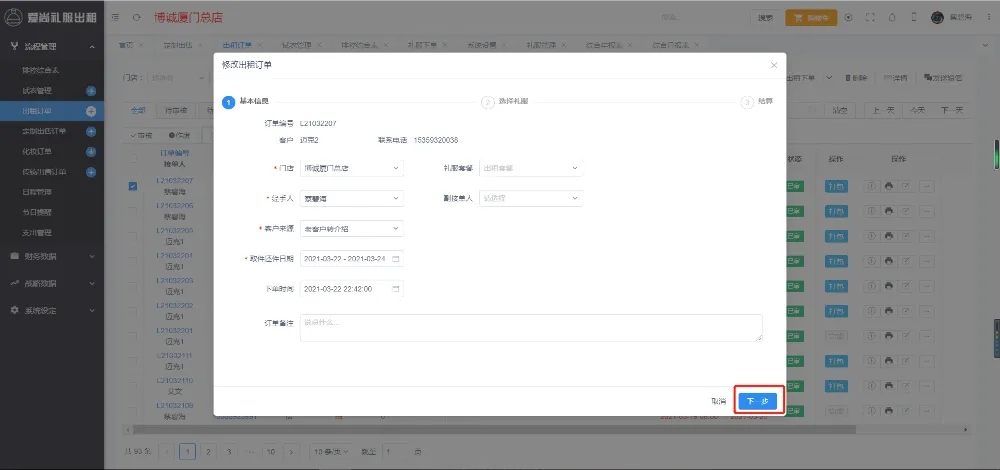Open notifications via the bell icon

(890, 17)
